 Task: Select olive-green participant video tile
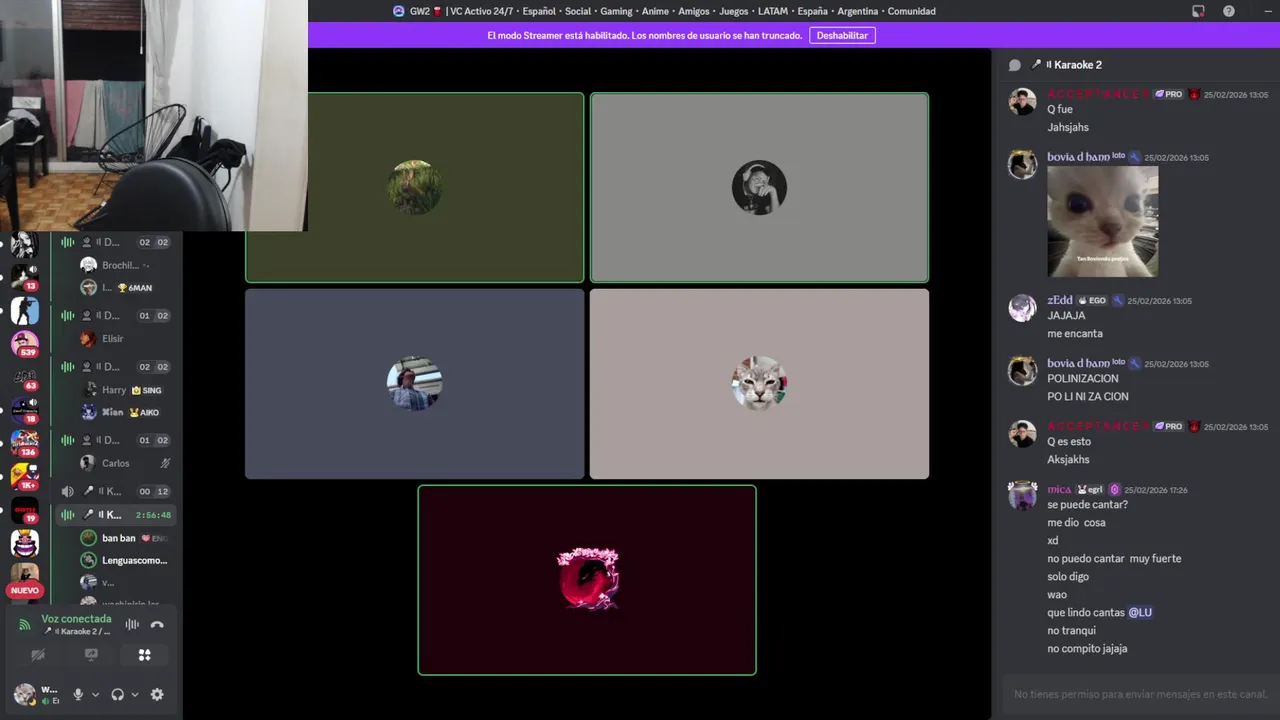pos(414,188)
